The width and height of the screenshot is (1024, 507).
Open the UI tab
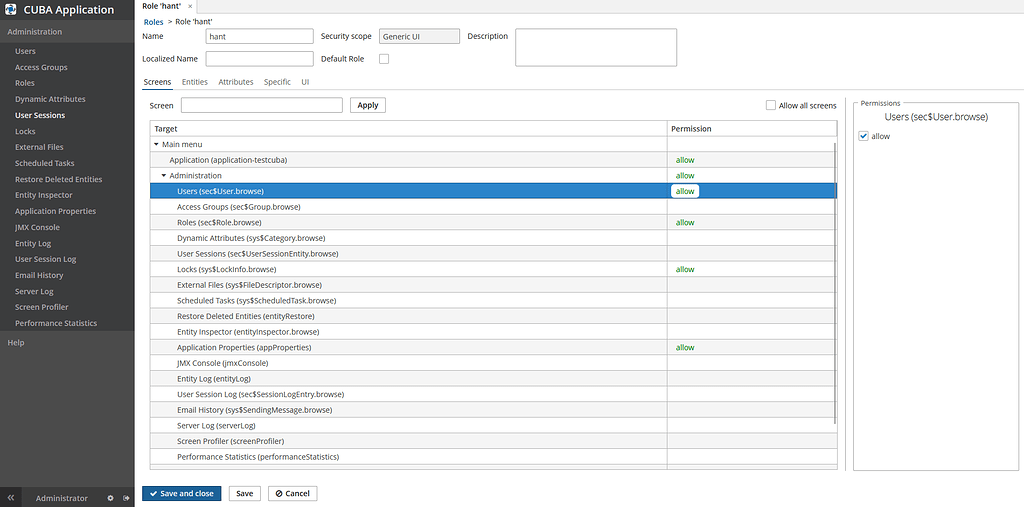(305, 82)
